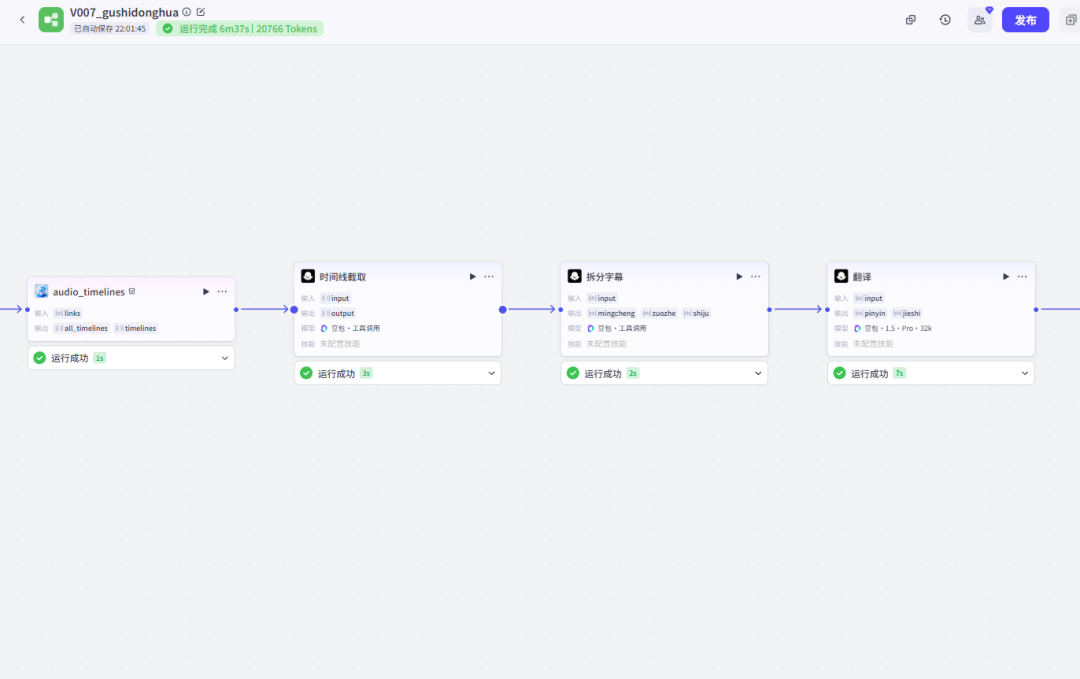Click the green workflow logo icon
1080x679 pixels.
[51, 20]
